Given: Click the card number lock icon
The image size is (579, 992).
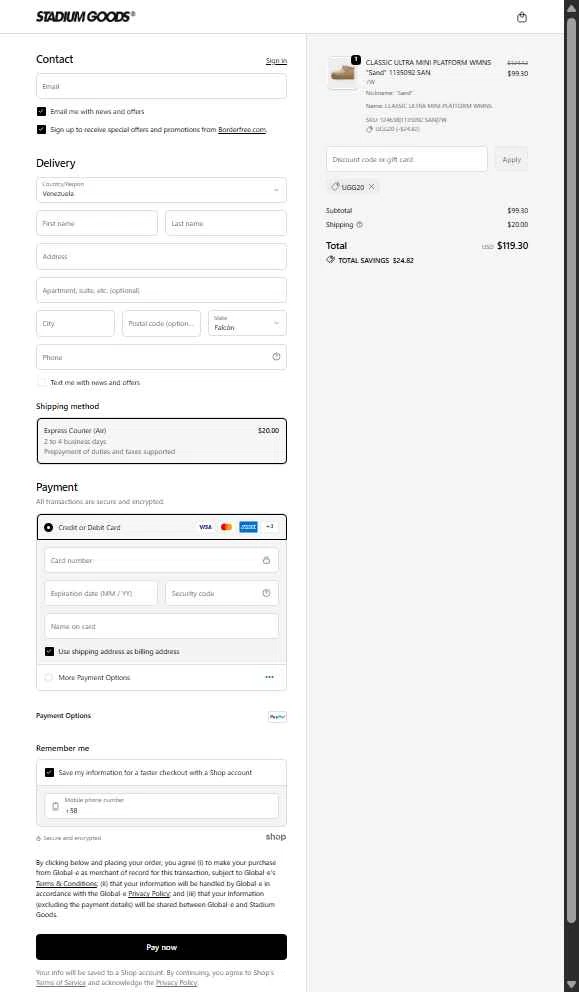Looking at the screenshot, I should point(266,561).
